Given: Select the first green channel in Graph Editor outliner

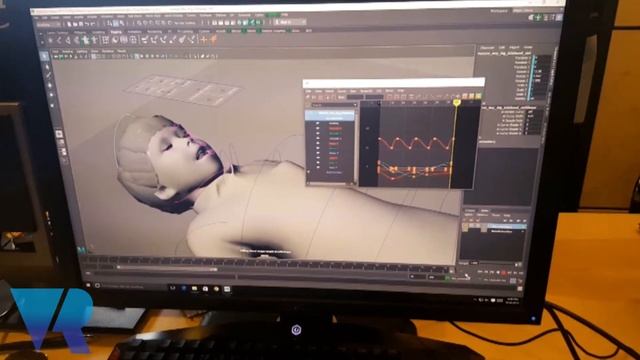Looking at the screenshot, I should [x=335, y=133].
